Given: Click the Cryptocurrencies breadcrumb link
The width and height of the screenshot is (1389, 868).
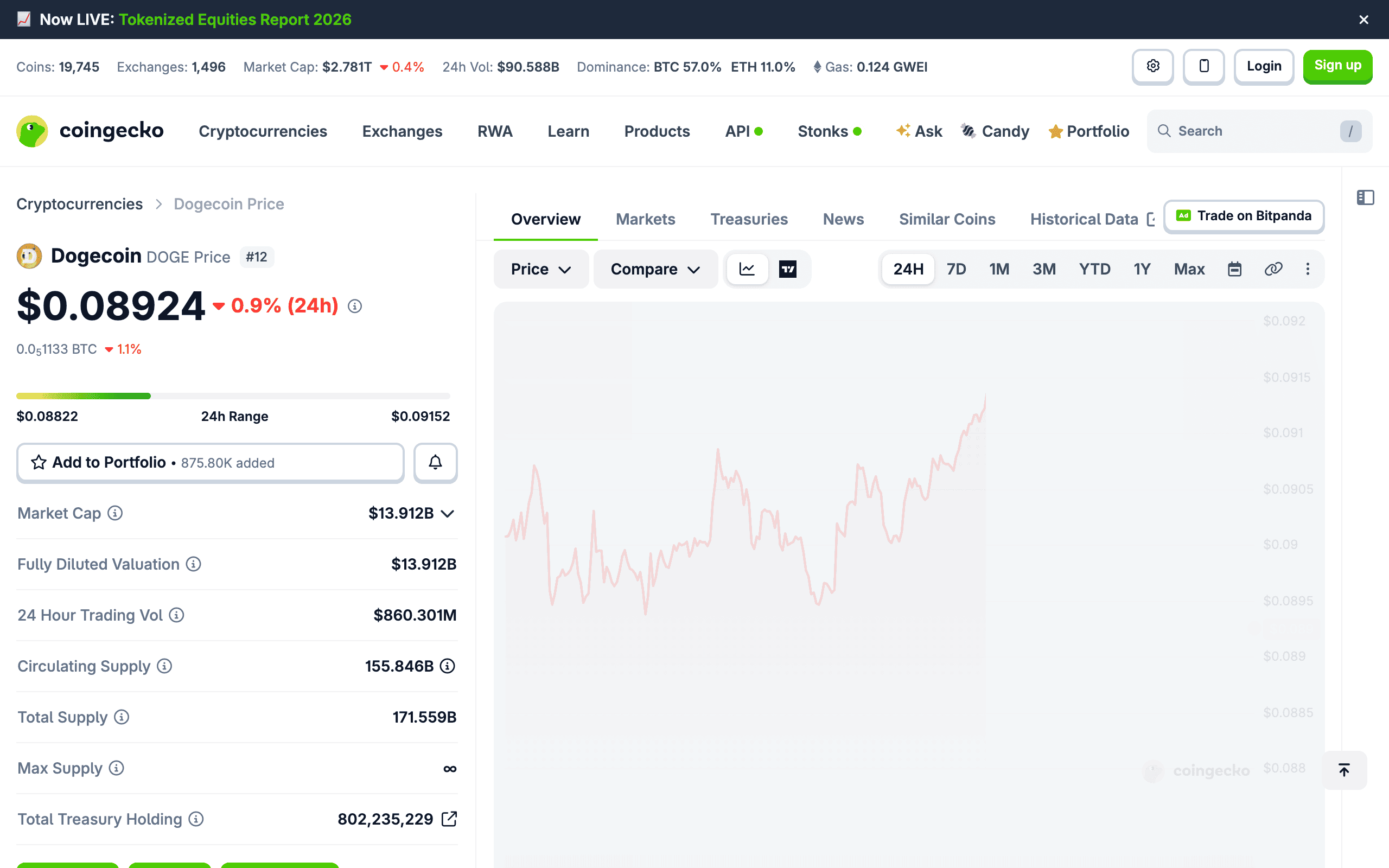Looking at the screenshot, I should point(79,205).
